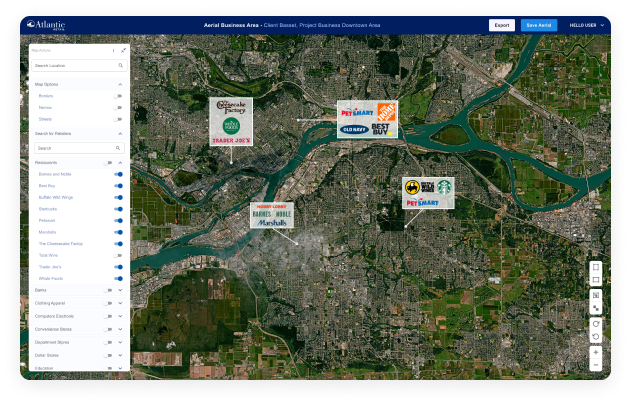This screenshot has width=631, height=404.
Task: Enable the Total Wine toggle
Action: (x=118, y=255)
